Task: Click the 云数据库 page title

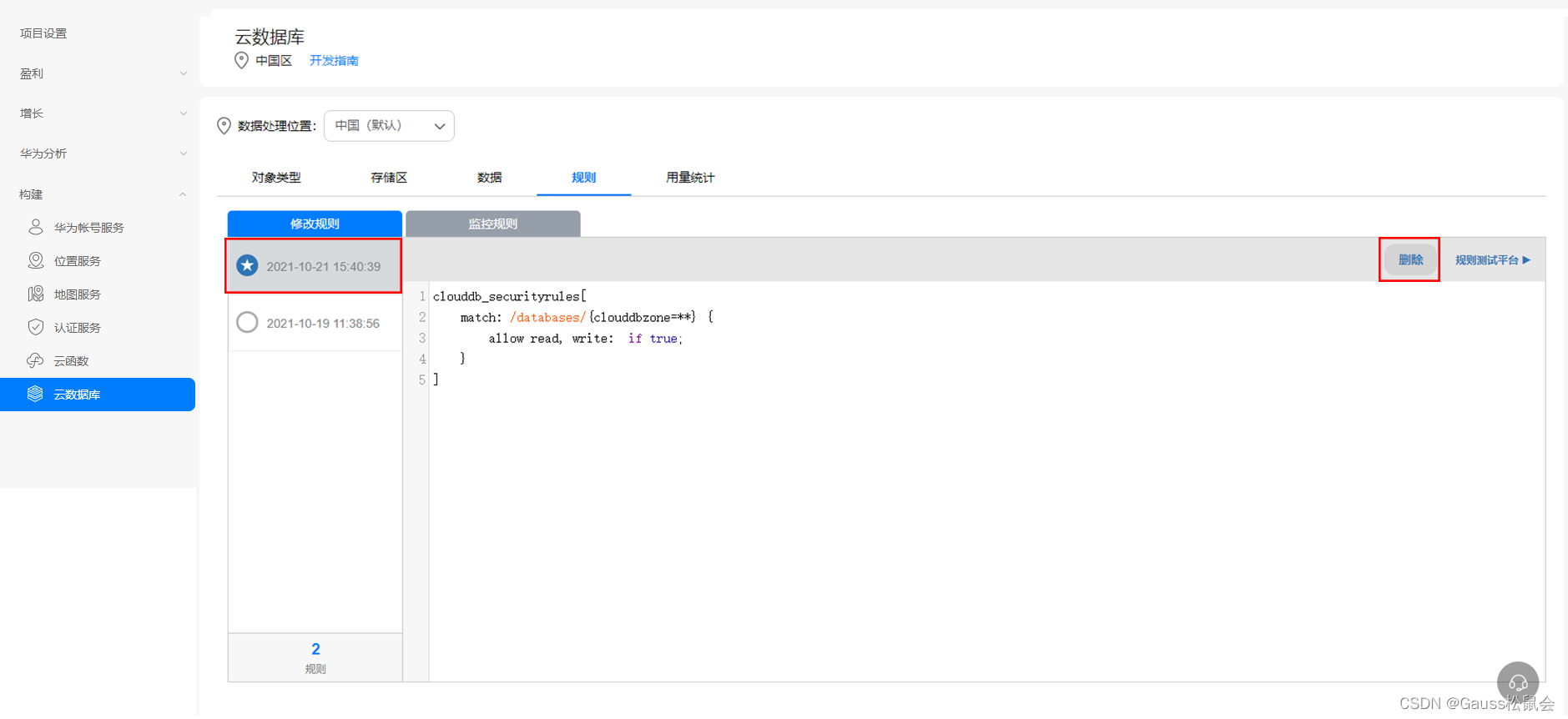Action: 270,37
